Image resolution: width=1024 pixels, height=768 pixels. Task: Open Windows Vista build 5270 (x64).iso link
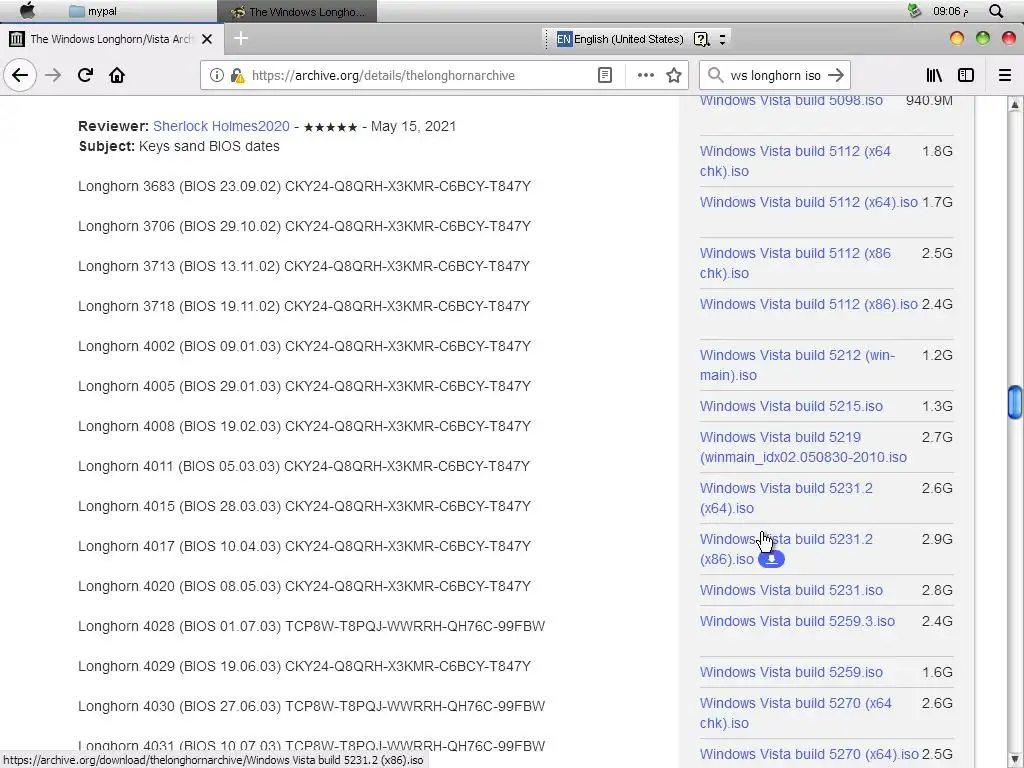point(809,754)
